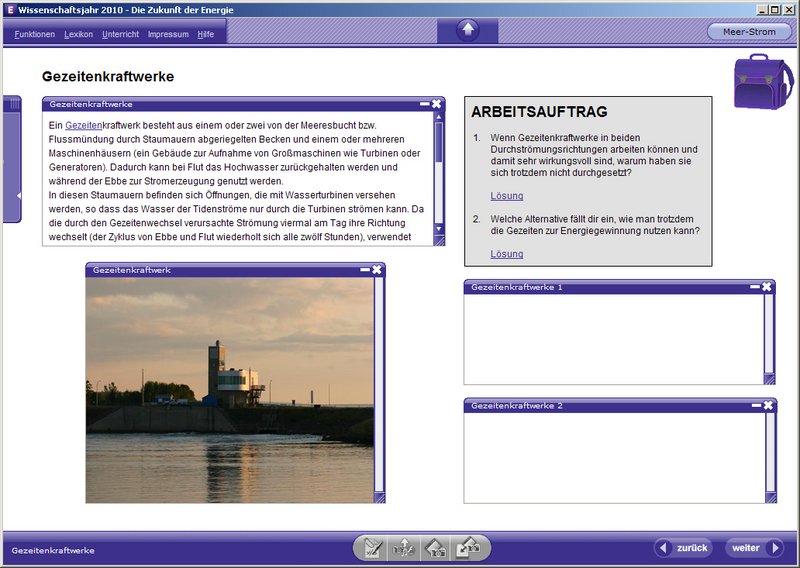
Task: Open Lösung link for question 2
Action: tap(507, 254)
